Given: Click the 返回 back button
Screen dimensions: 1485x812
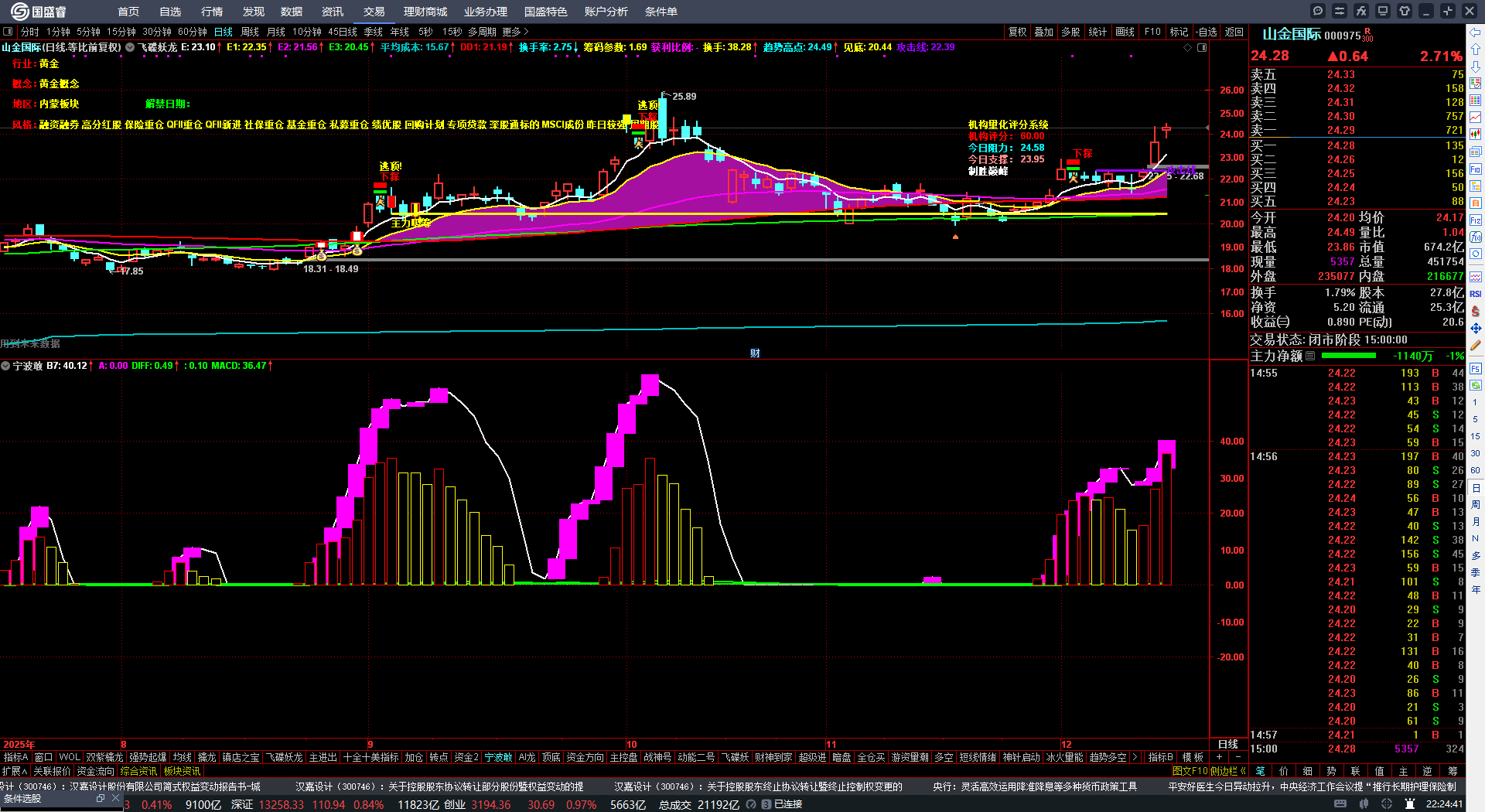Looking at the screenshot, I should pyautogui.click(x=1234, y=32).
